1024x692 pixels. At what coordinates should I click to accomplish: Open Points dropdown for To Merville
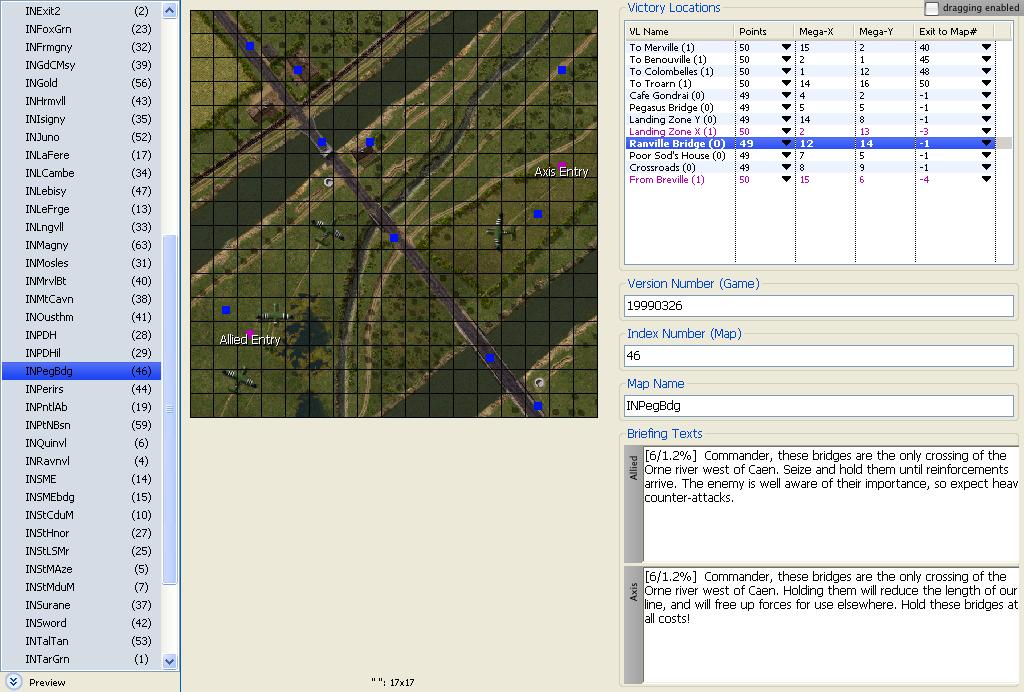pyautogui.click(x=786, y=48)
